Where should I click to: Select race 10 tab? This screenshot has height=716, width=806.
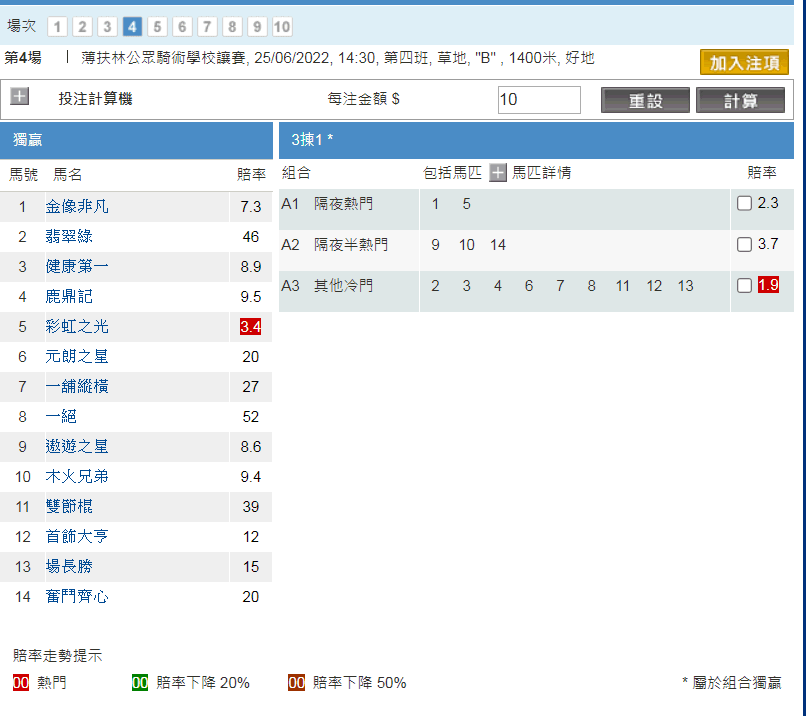282,27
